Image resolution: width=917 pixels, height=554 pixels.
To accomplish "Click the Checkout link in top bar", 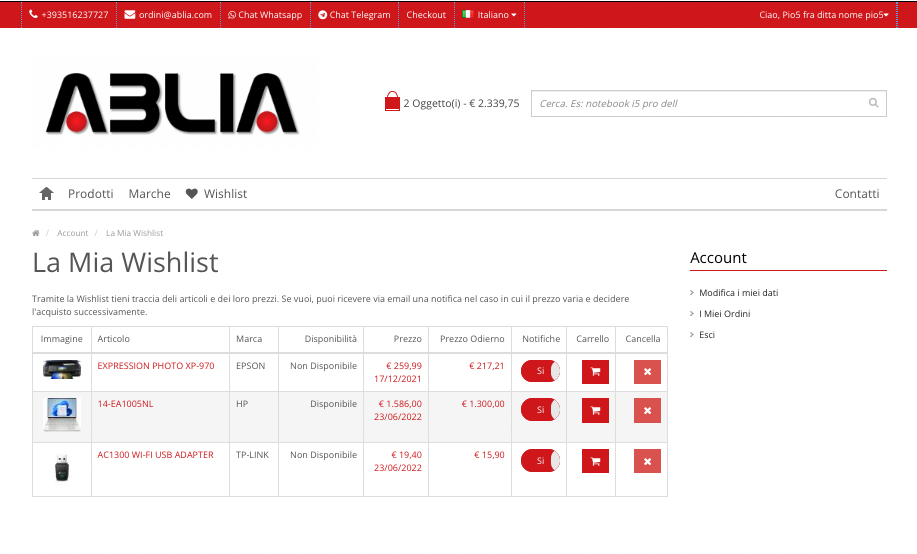I will pyautogui.click(x=426, y=15).
